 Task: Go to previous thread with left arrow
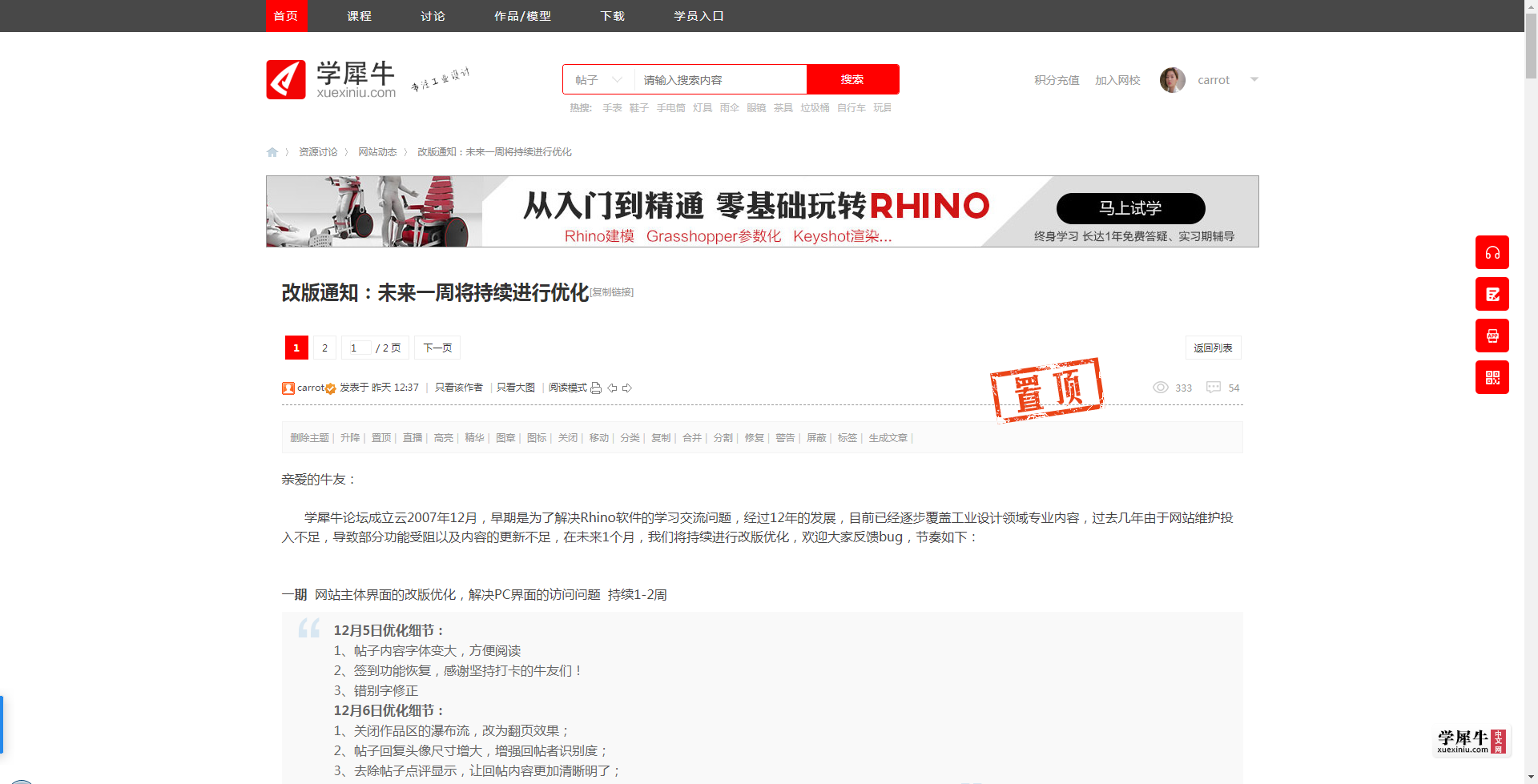click(x=612, y=388)
